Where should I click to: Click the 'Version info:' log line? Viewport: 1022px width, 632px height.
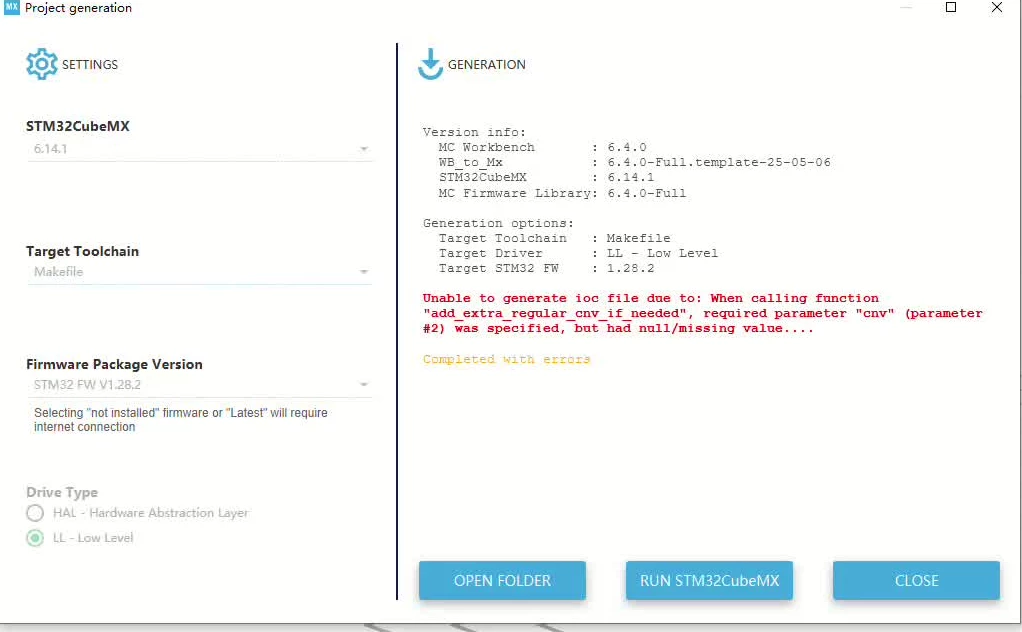[474, 132]
